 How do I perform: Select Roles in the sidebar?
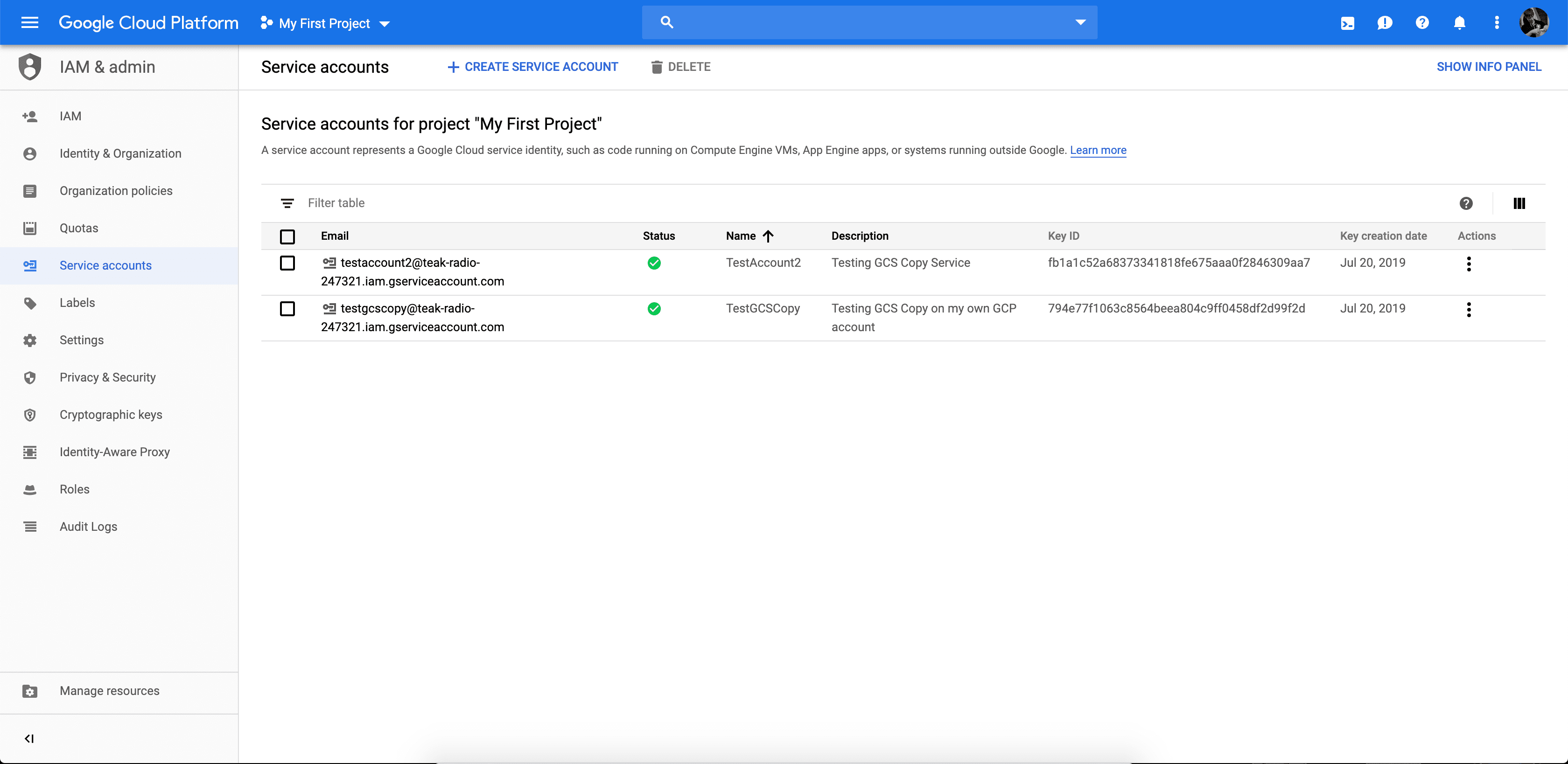74,489
